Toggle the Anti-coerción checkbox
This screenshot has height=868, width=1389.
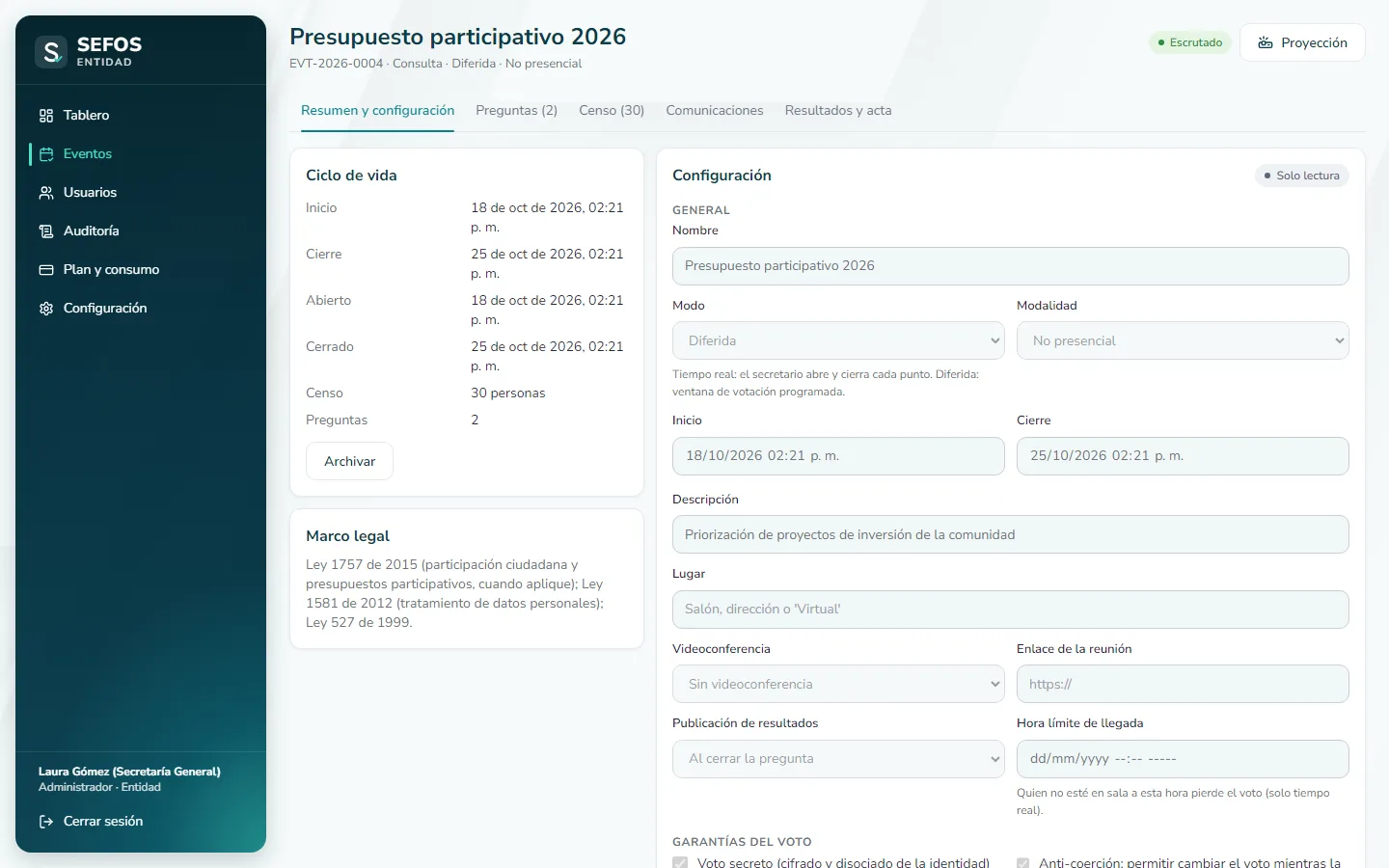pos(1023,862)
